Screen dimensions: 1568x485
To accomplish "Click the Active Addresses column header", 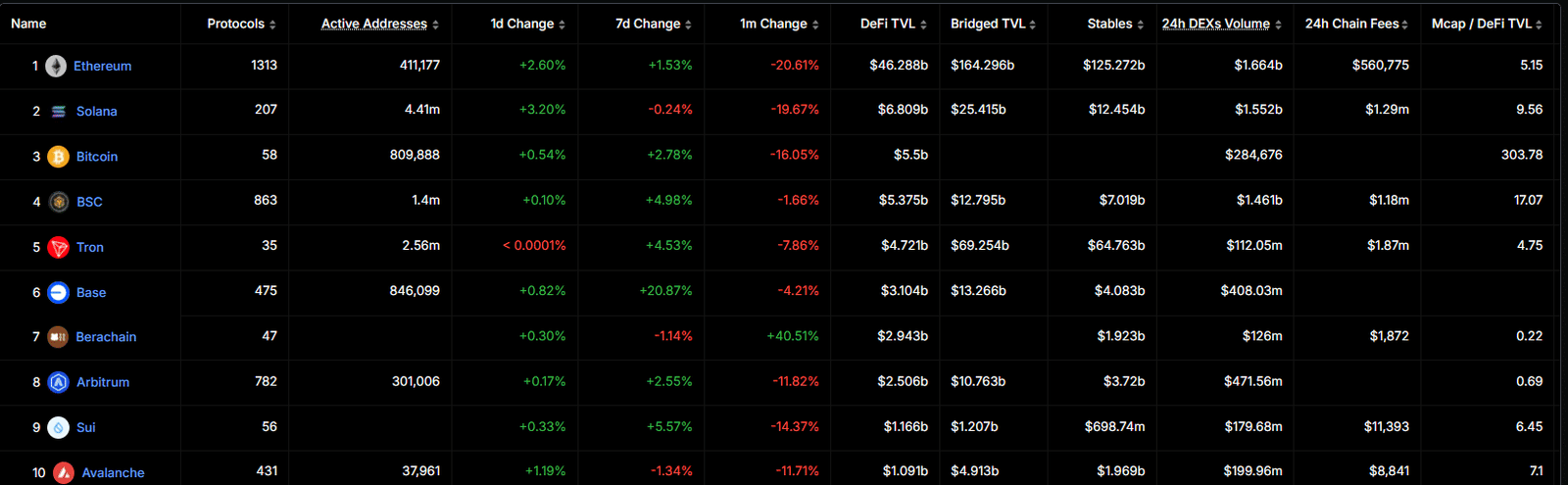I will (374, 24).
